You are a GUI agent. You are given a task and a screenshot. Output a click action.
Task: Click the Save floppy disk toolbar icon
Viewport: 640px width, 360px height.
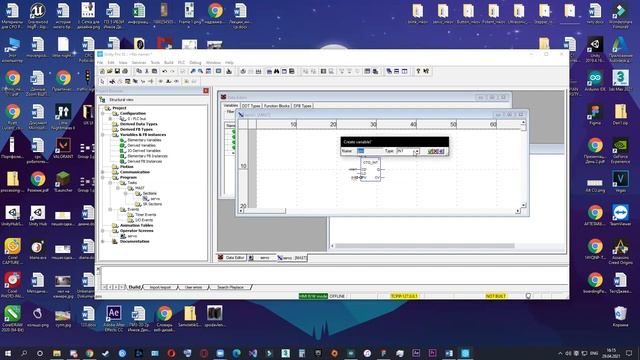click(117, 71)
